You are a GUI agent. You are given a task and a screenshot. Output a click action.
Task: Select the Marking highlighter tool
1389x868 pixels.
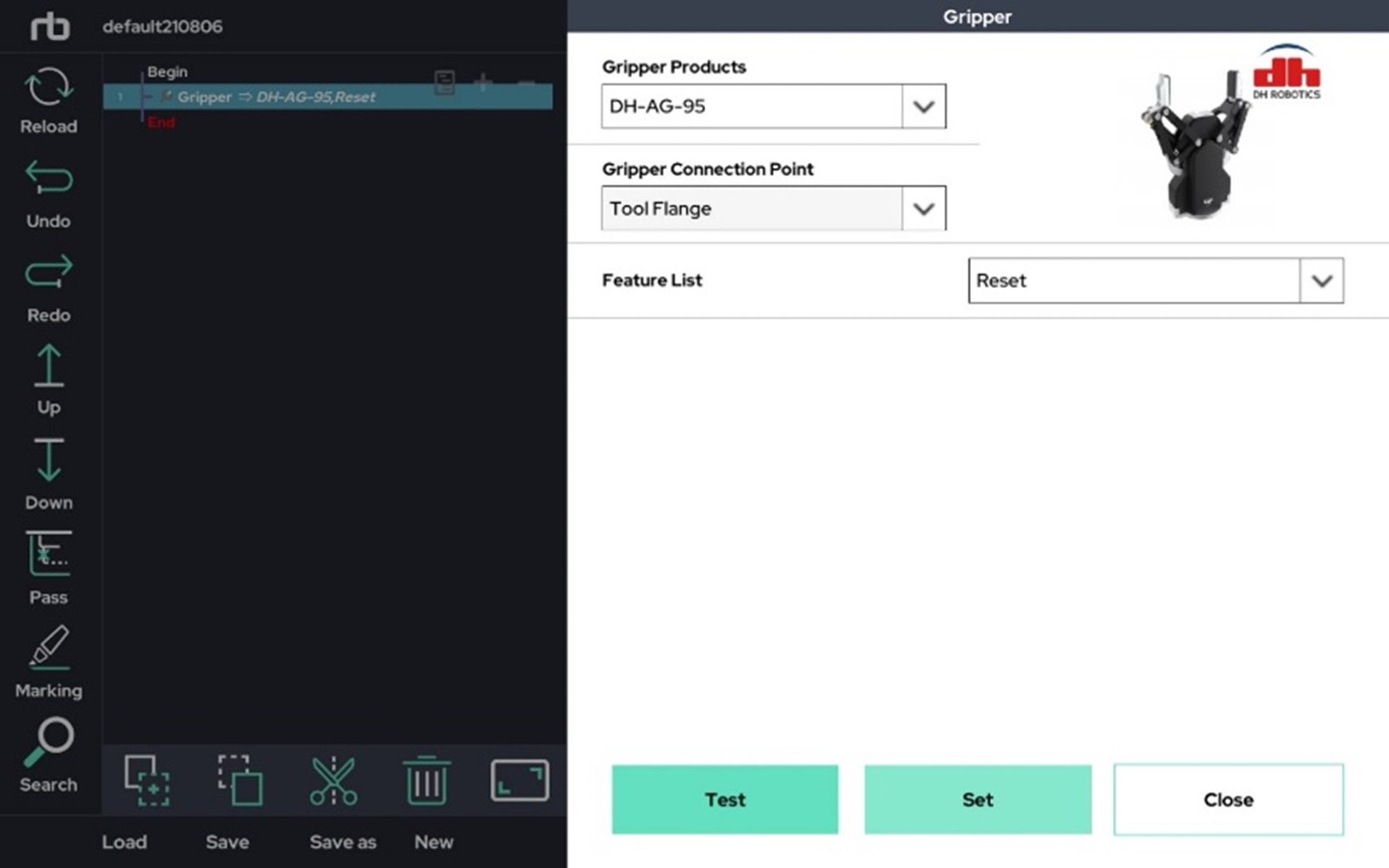click(48, 647)
